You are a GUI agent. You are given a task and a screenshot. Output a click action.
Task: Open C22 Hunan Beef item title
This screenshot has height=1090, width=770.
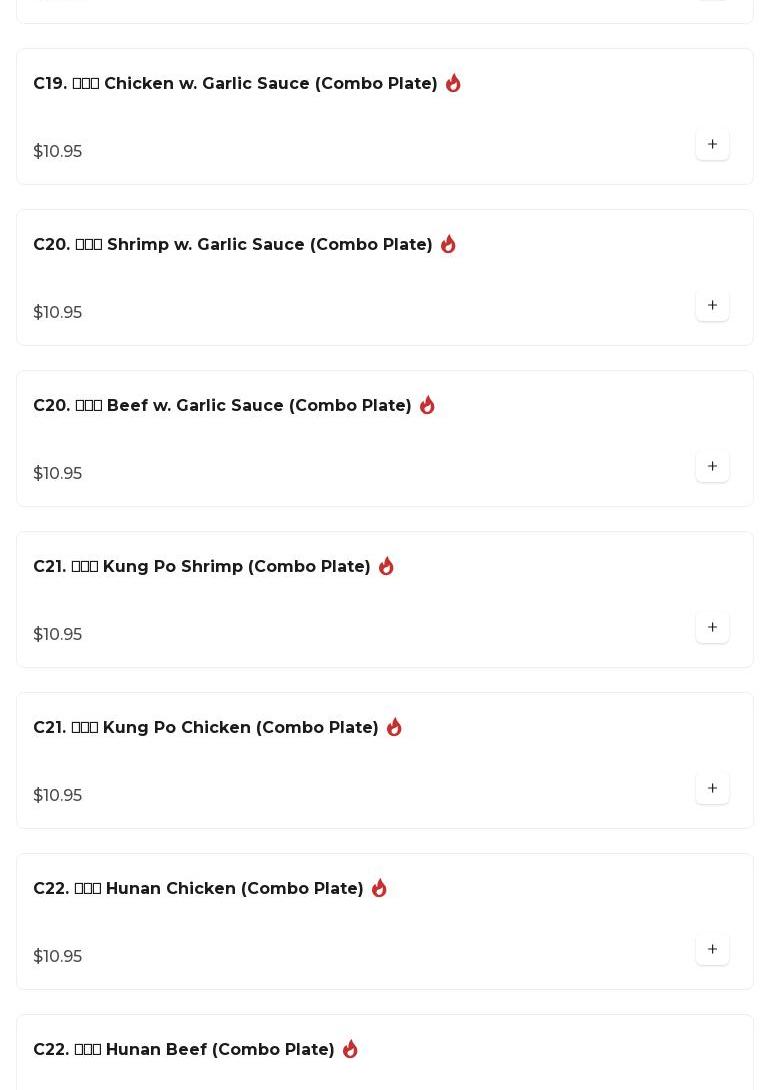[x=183, y=1049]
